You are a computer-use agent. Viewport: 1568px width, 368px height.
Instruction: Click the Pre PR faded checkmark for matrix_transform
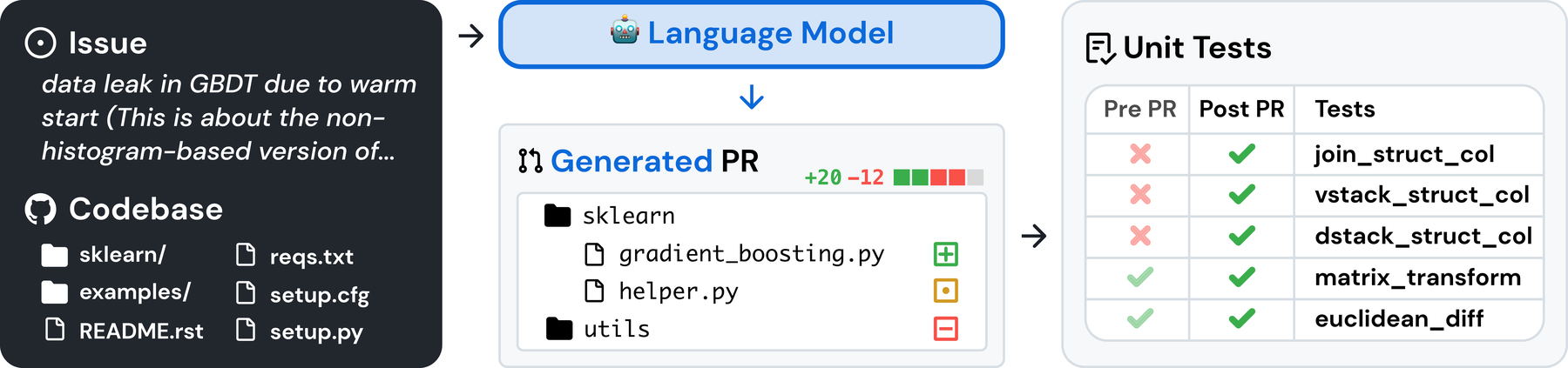click(1140, 278)
